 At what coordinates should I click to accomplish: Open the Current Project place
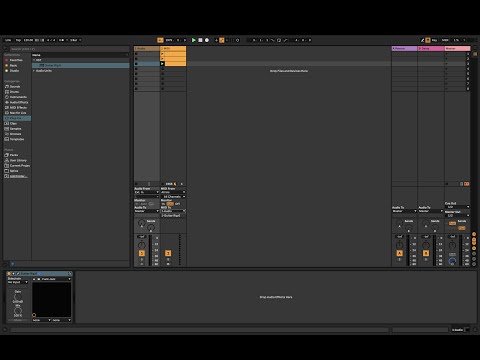pyautogui.click(x=20, y=166)
